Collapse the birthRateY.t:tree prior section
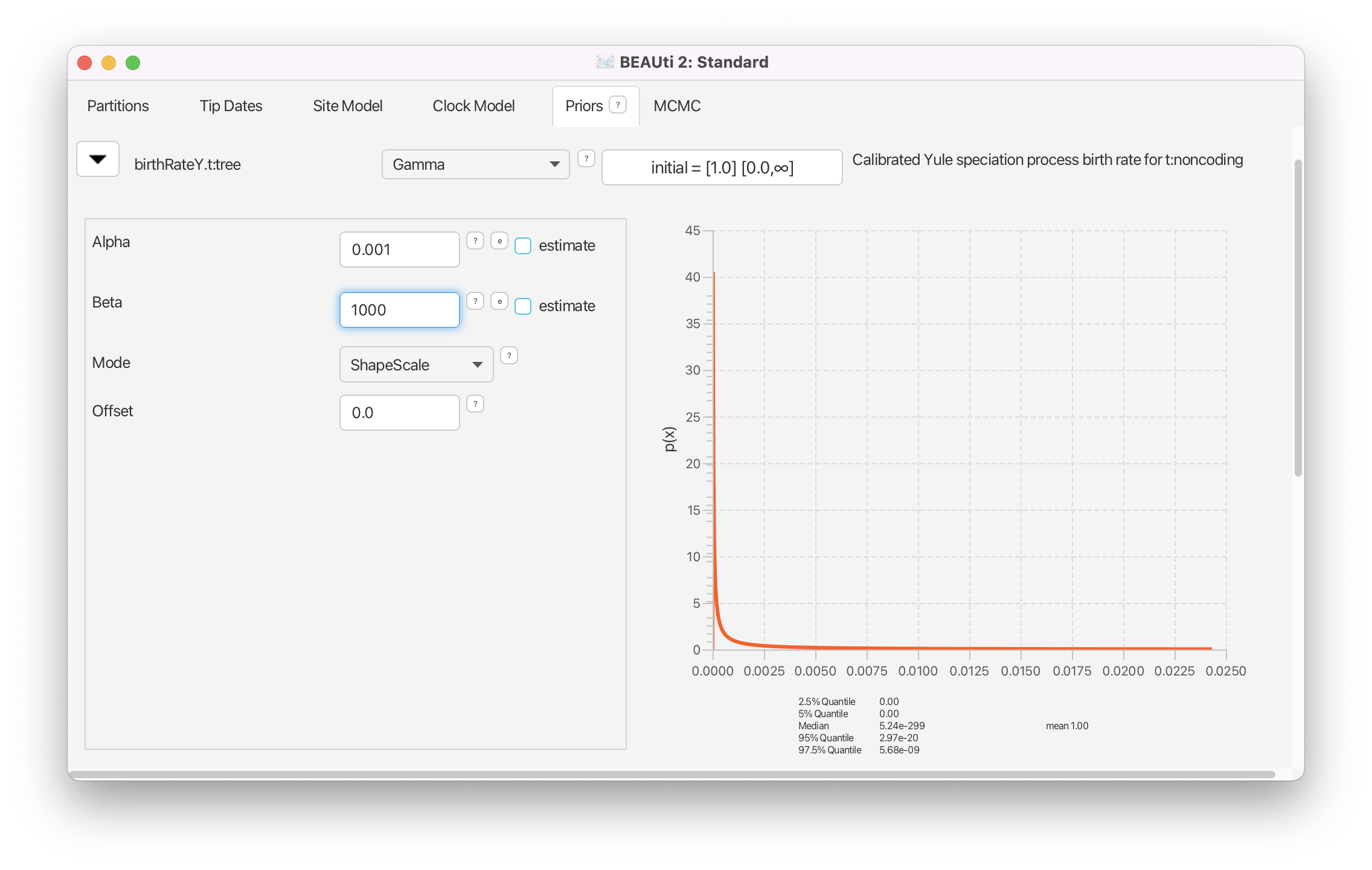 pyautogui.click(x=98, y=159)
